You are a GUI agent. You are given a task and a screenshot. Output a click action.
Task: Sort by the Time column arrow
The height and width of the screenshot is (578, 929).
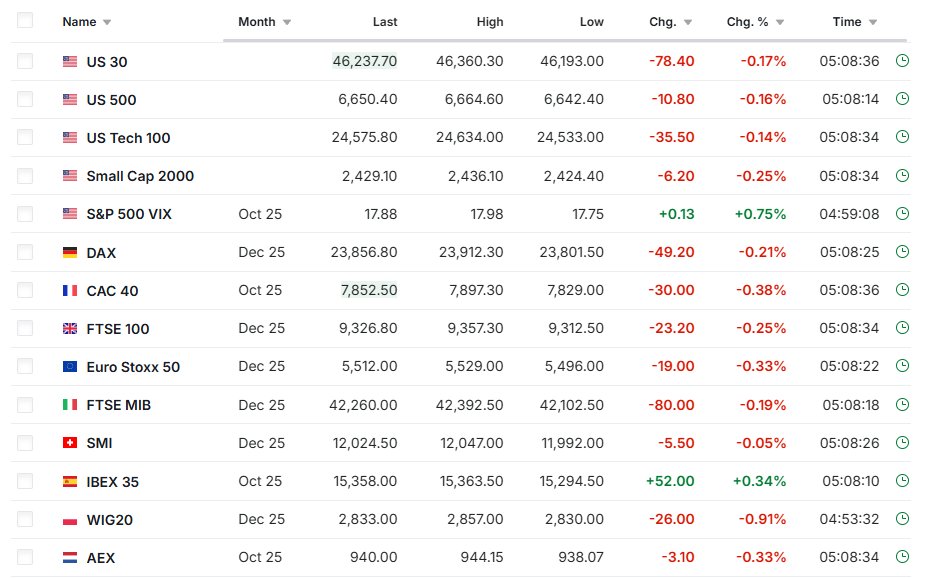tap(873, 23)
